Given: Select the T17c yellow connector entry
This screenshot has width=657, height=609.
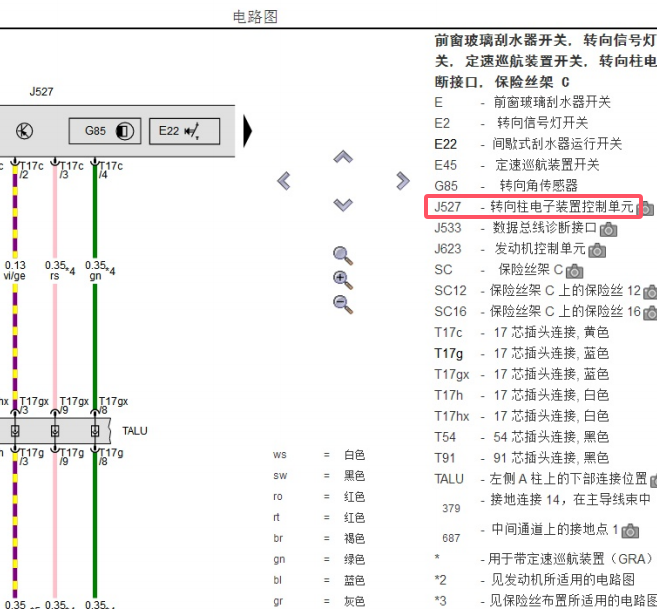Looking at the screenshot, I should point(522,332).
